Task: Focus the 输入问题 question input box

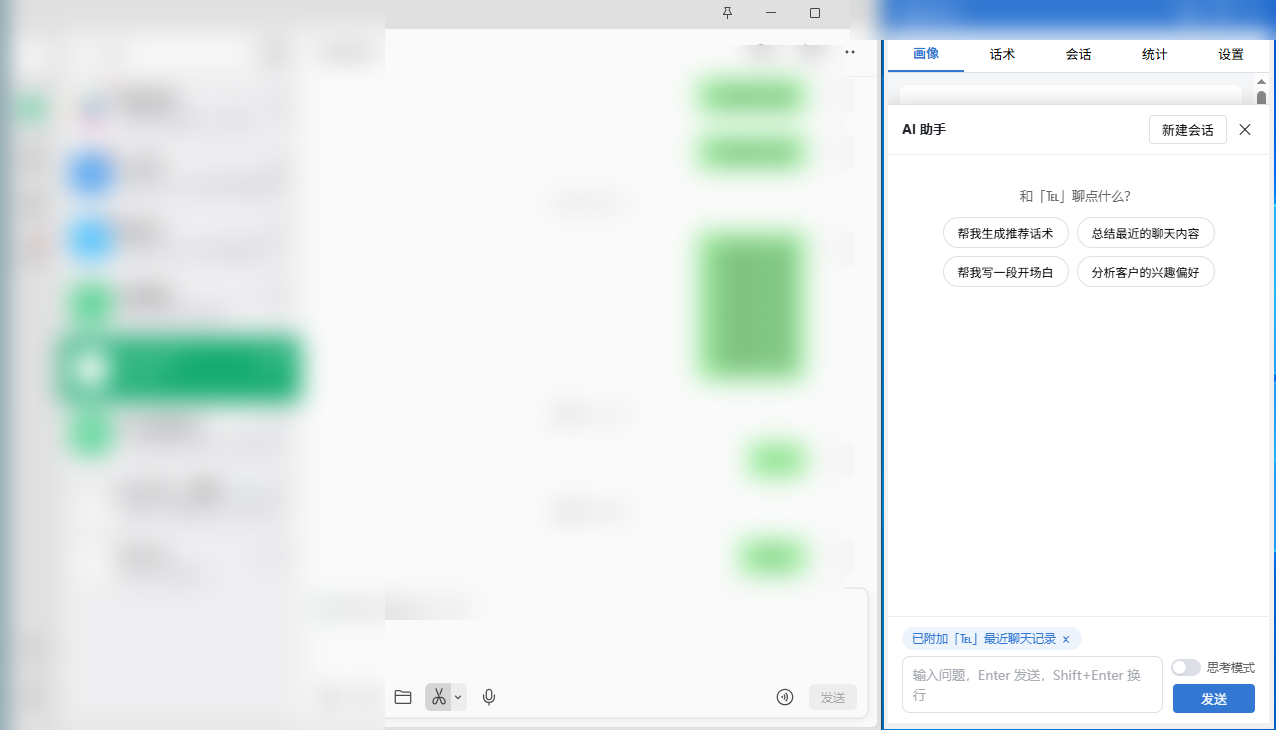Action: [x=1032, y=685]
